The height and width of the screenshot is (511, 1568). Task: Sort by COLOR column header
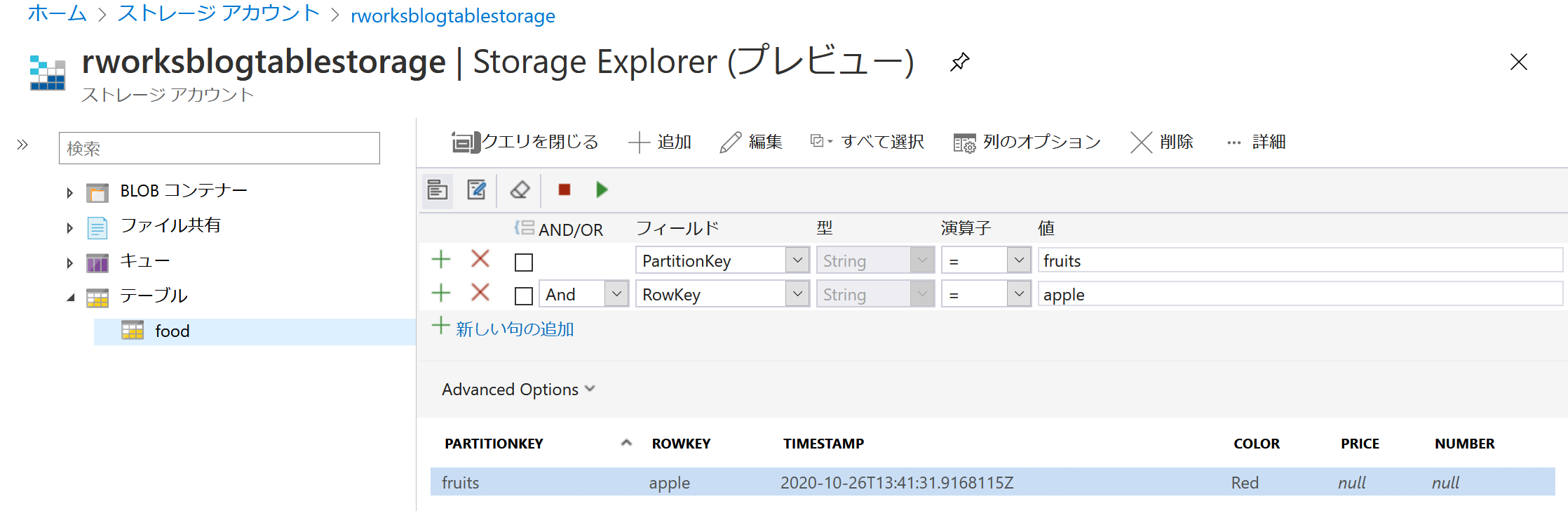tap(1257, 444)
